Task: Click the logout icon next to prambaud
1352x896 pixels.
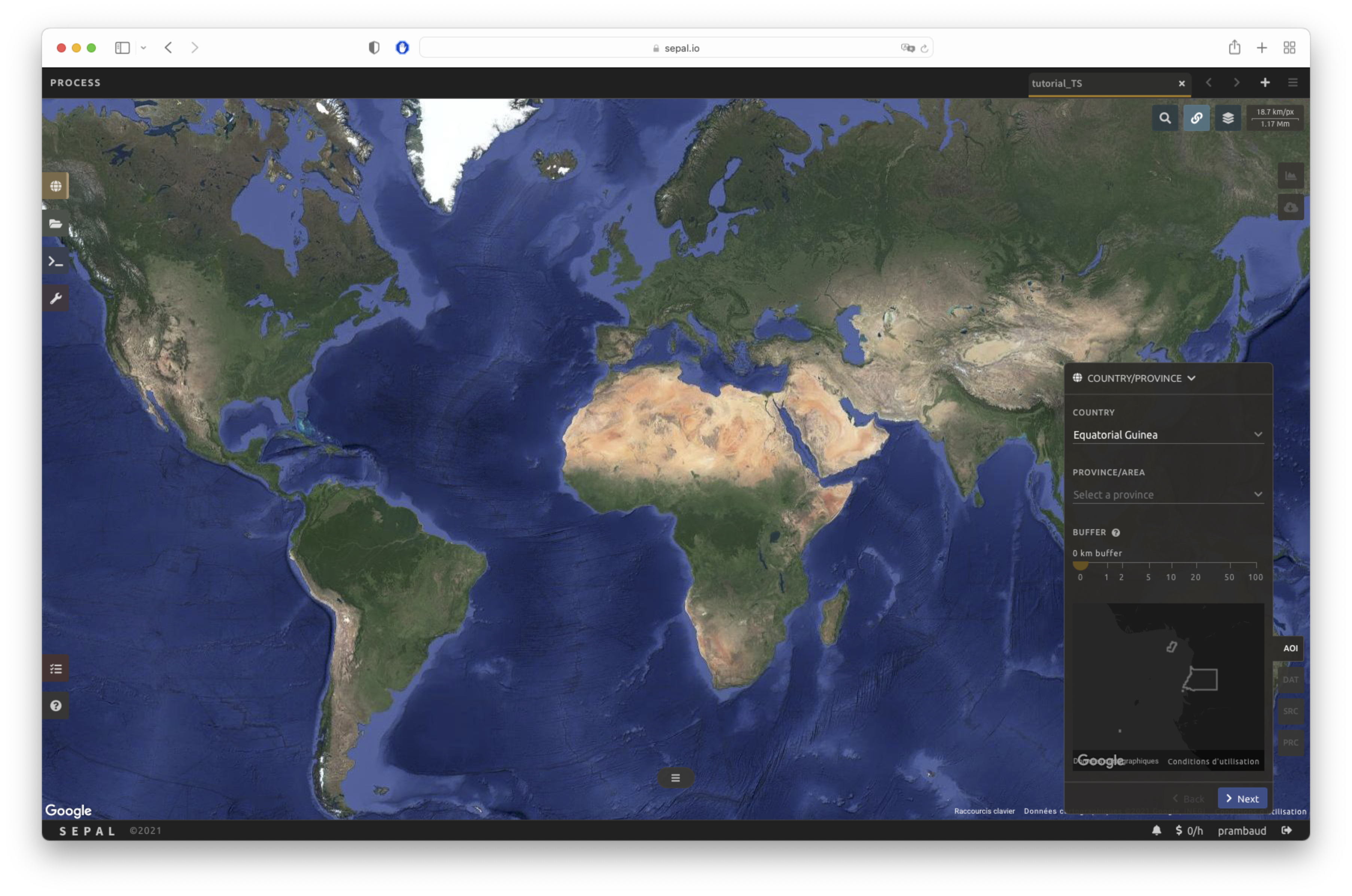Action: pyautogui.click(x=1286, y=830)
